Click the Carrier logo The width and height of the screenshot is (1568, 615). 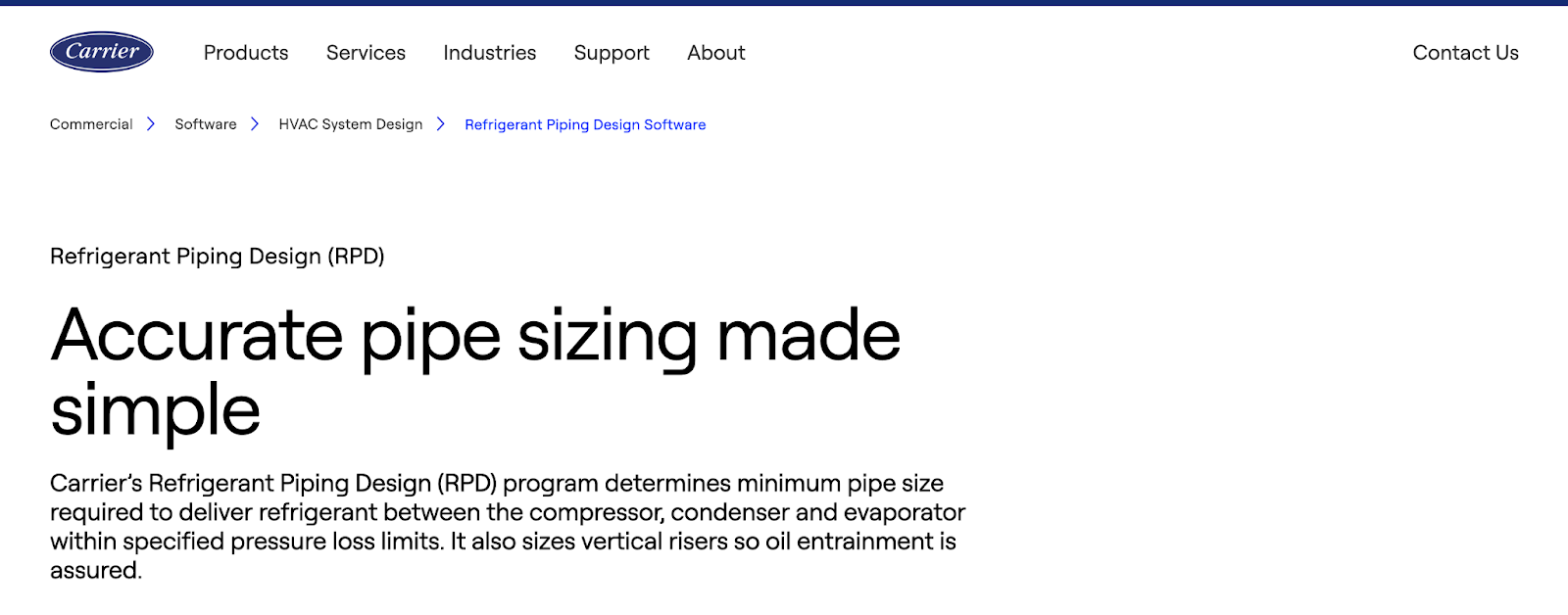[x=102, y=52]
